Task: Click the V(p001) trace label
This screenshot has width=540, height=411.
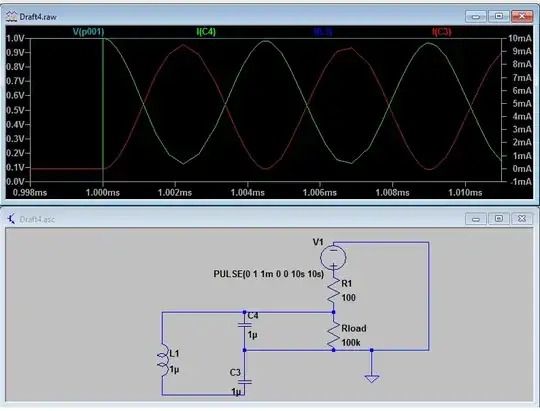Action: tap(88, 32)
